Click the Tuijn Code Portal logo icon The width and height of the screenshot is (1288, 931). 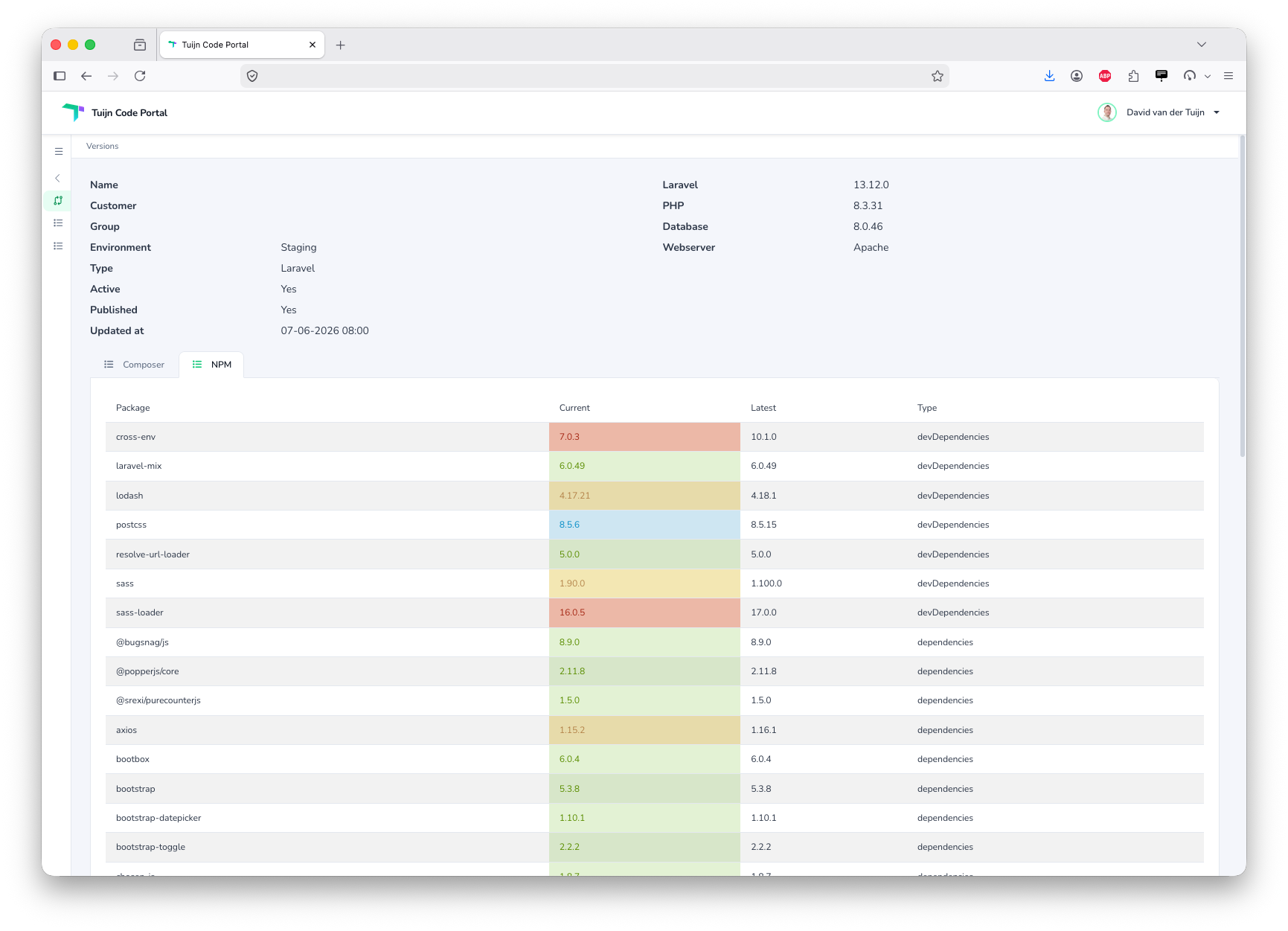(x=73, y=112)
